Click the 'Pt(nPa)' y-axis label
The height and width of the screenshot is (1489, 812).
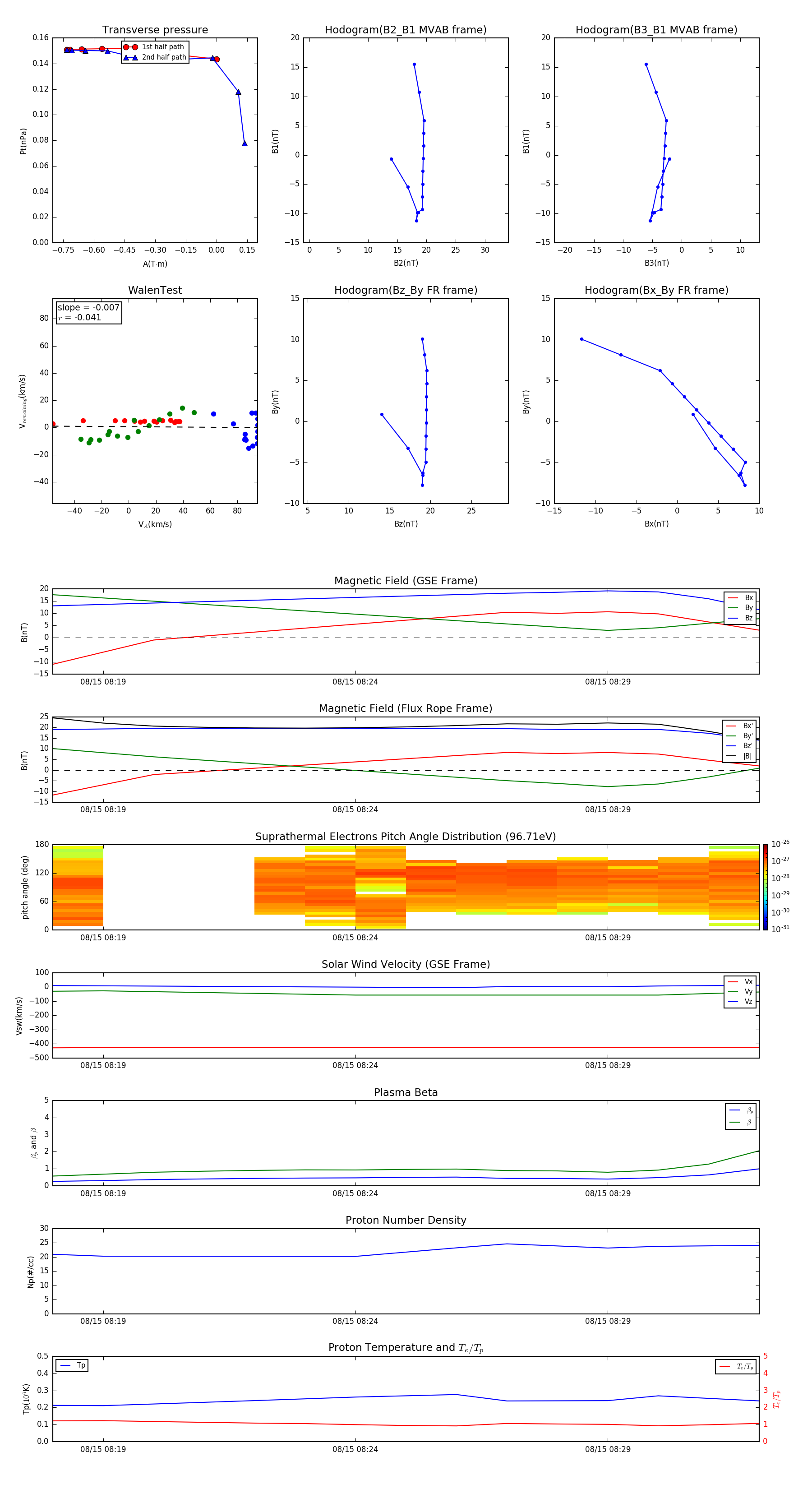[x=23, y=140]
